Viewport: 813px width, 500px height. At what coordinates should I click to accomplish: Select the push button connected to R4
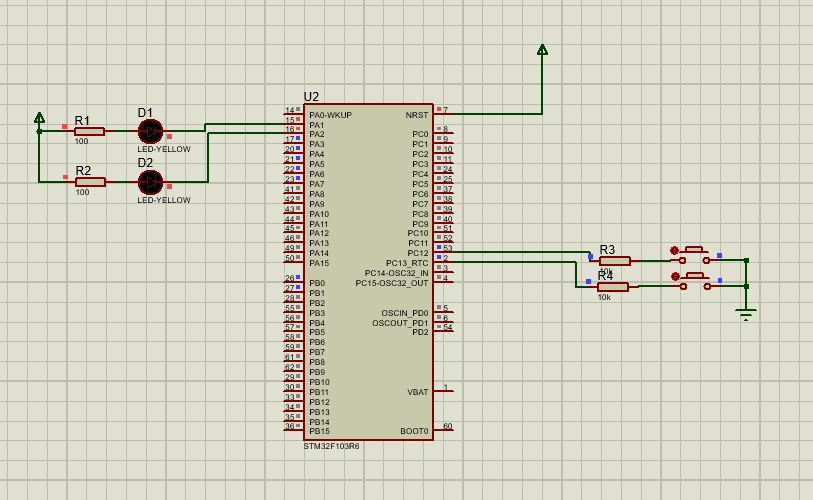695,281
